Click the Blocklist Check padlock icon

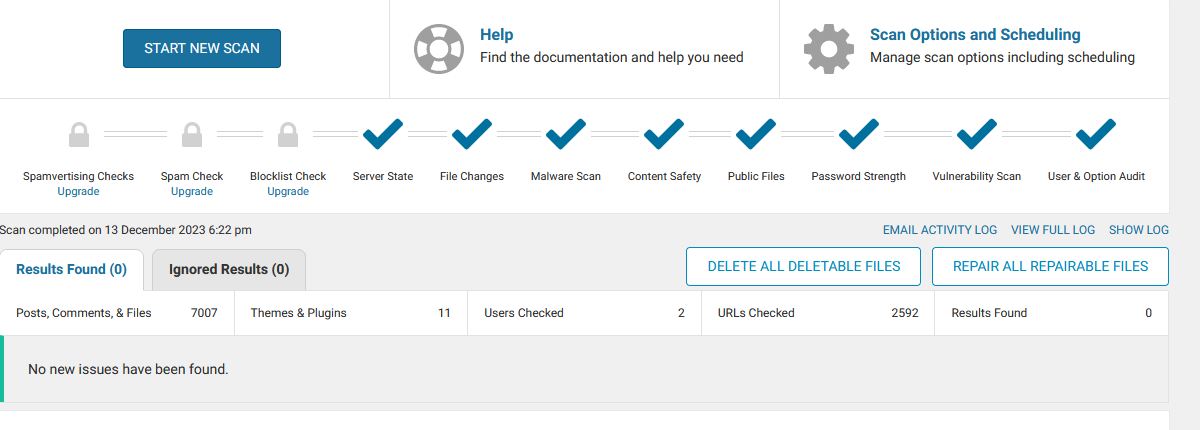(x=288, y=133)
